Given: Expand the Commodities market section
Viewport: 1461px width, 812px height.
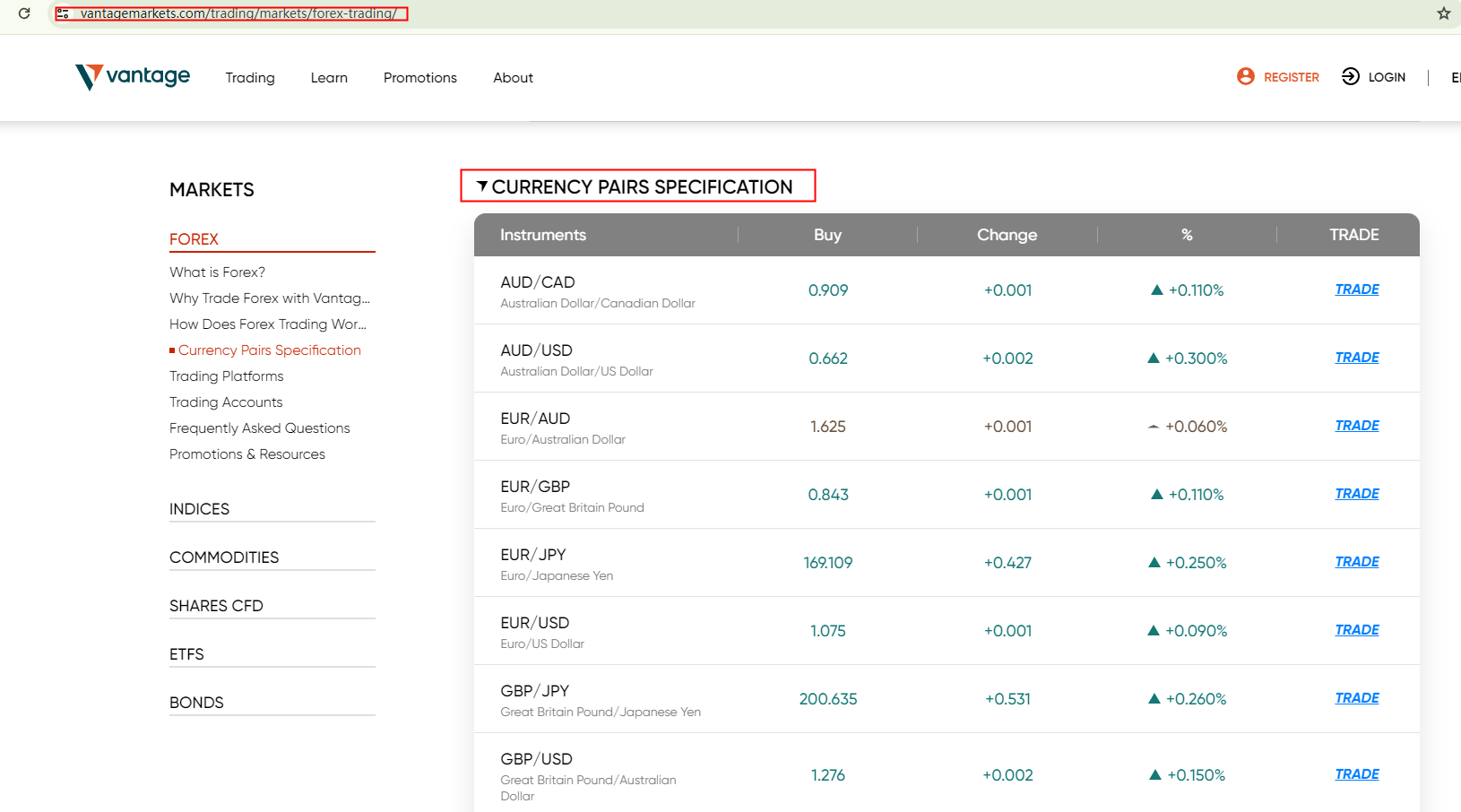Looking at the screenshot, I should click(224, 557).
